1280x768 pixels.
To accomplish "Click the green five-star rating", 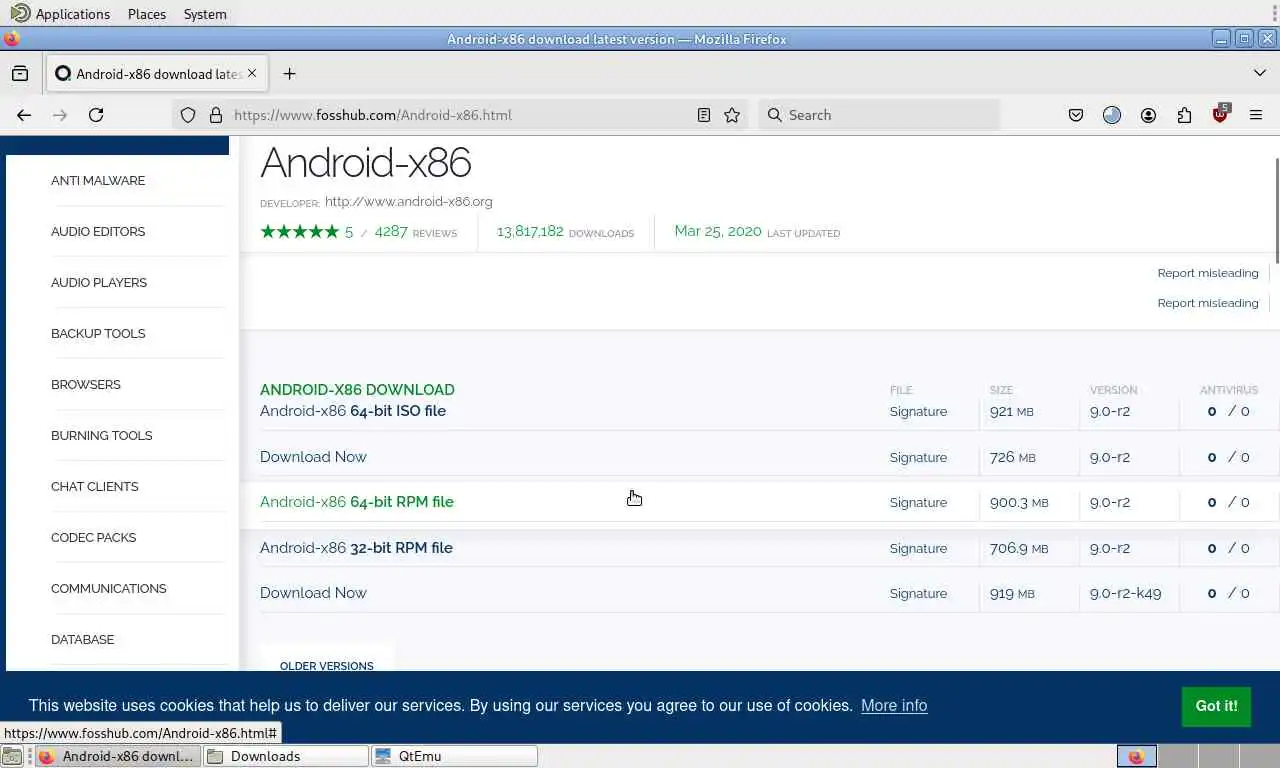I will [299, 232].
